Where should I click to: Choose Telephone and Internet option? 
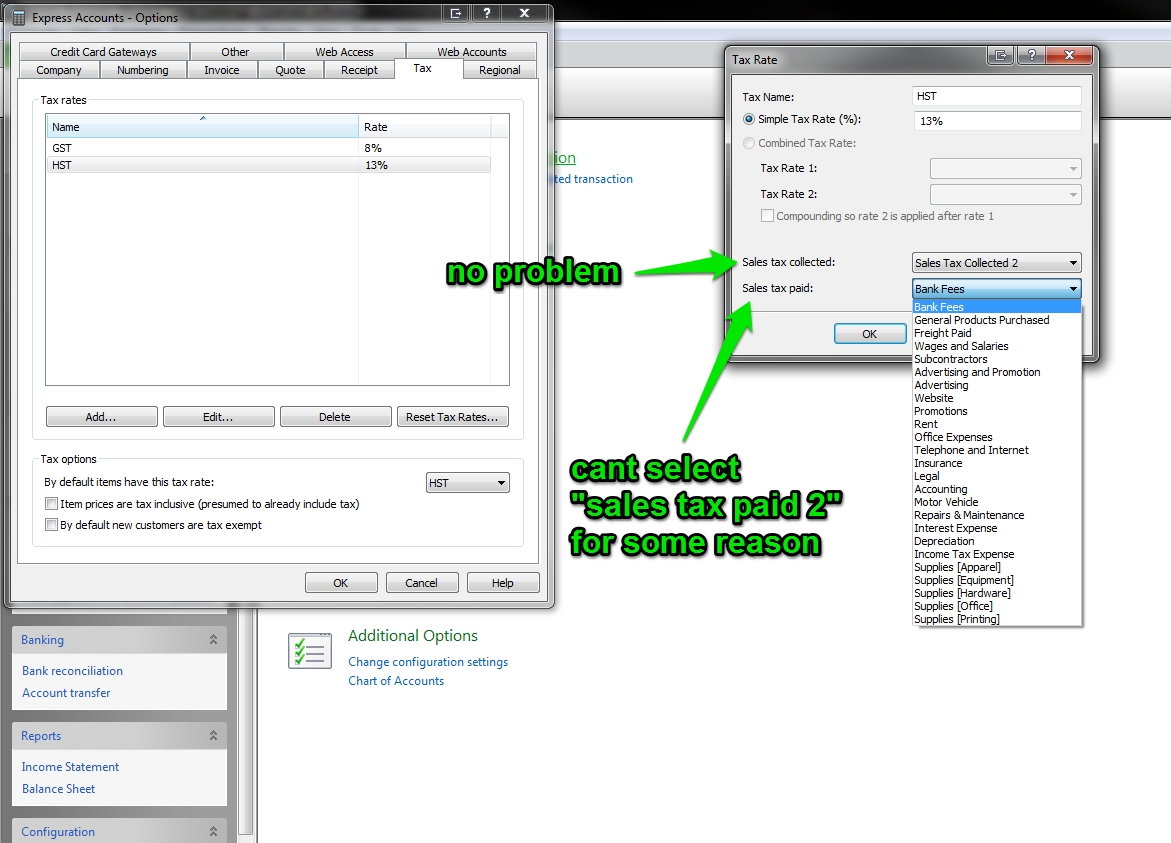997,450
